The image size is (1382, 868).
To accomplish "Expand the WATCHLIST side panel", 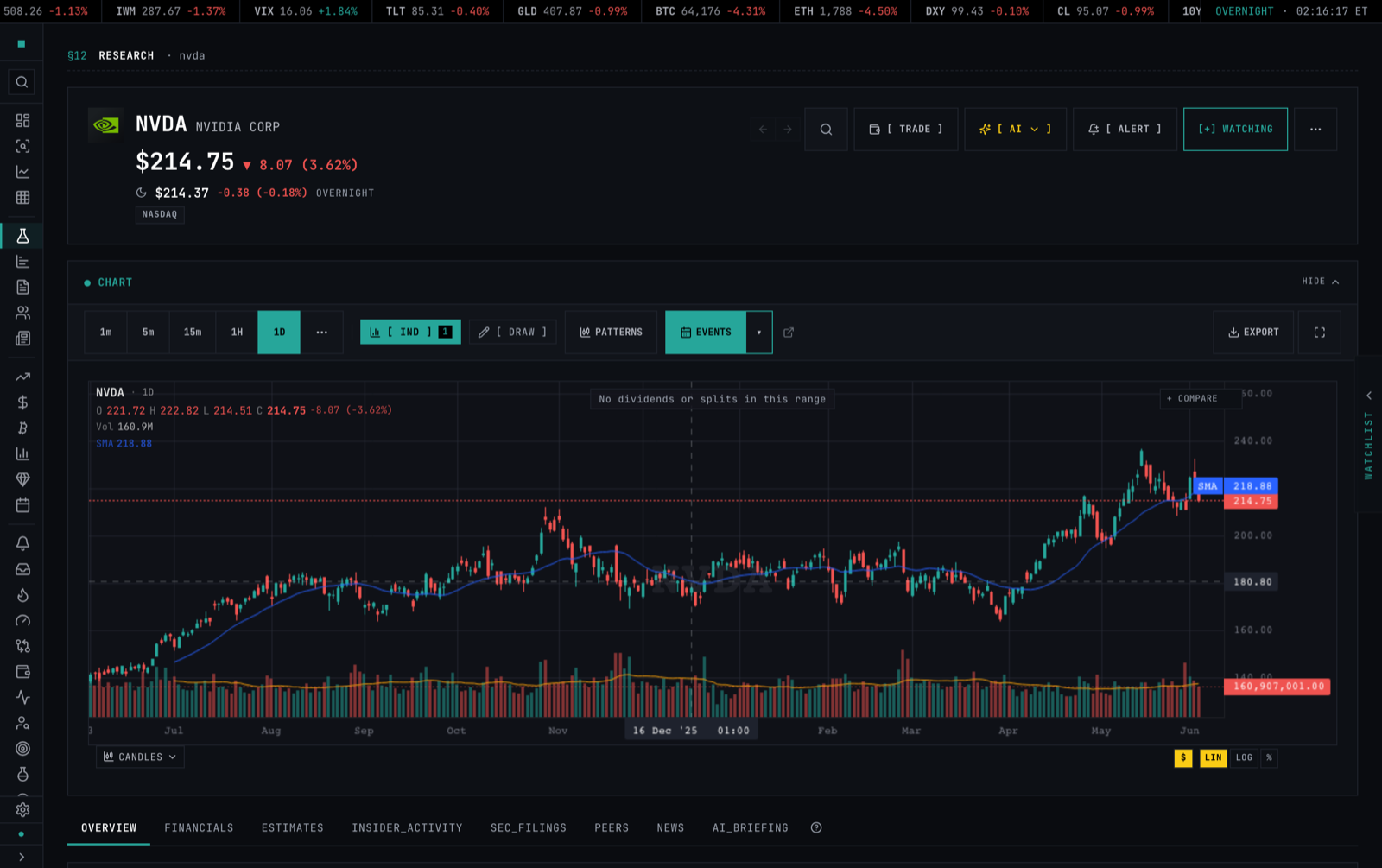I will [x=1369, y=434].
